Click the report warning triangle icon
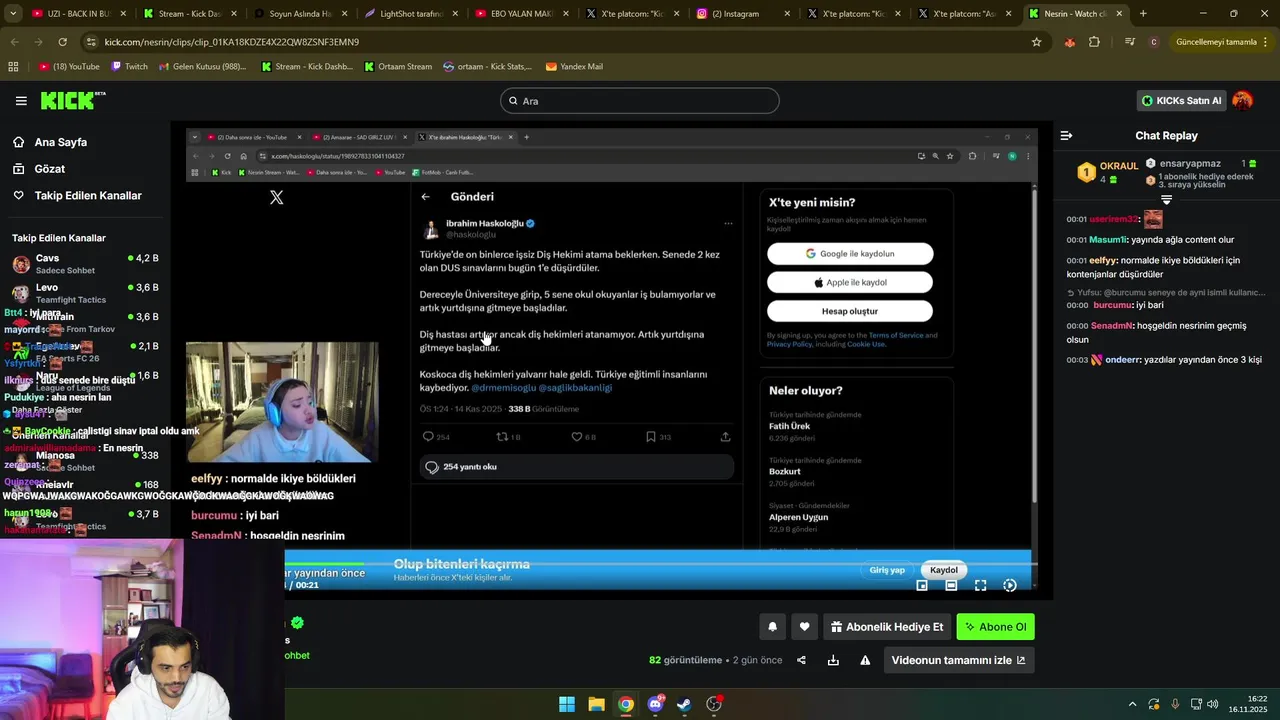 click(865, 660)
